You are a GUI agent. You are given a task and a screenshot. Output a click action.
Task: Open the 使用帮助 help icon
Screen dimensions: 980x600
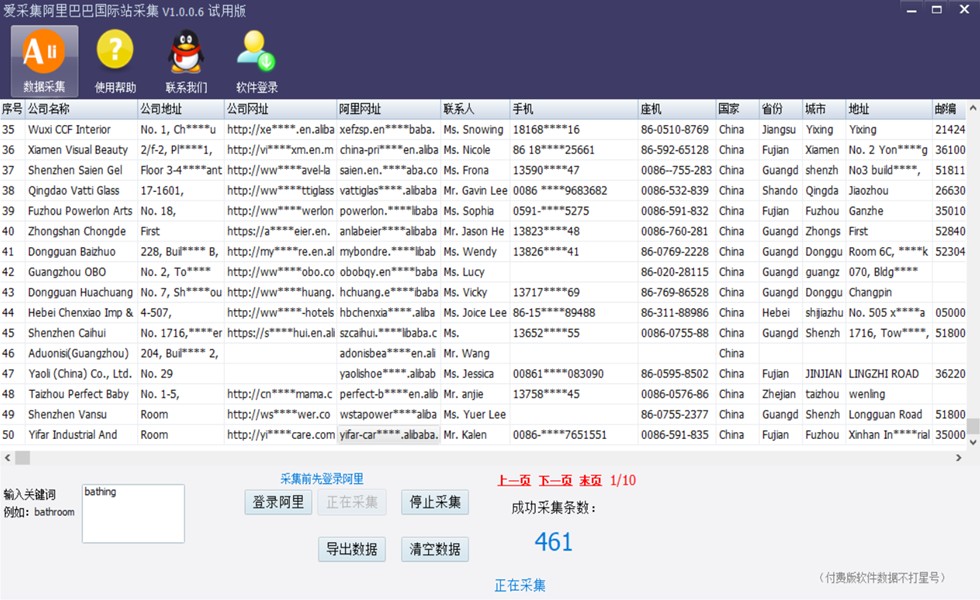pos(115,61)
